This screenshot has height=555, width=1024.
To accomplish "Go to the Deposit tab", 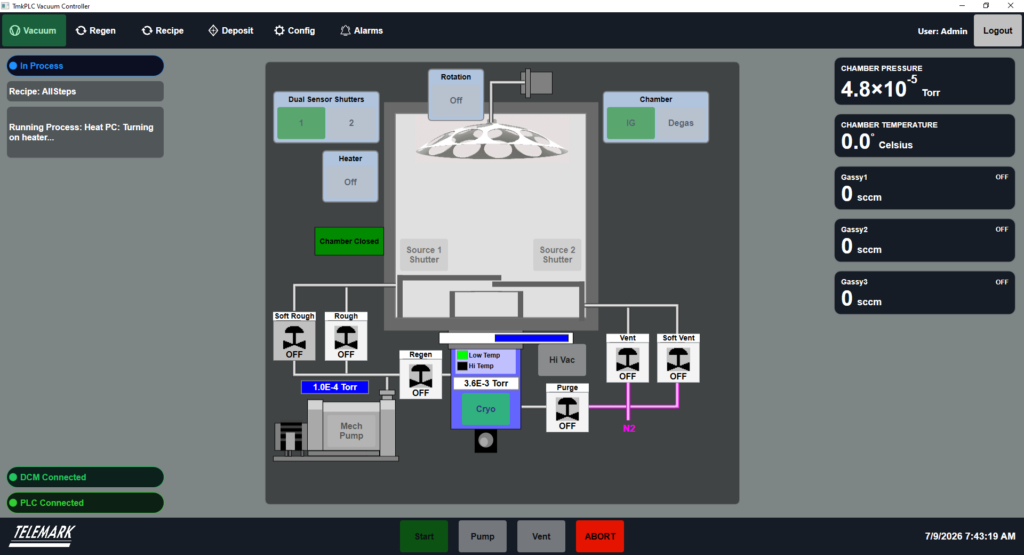I will [231, 31].
